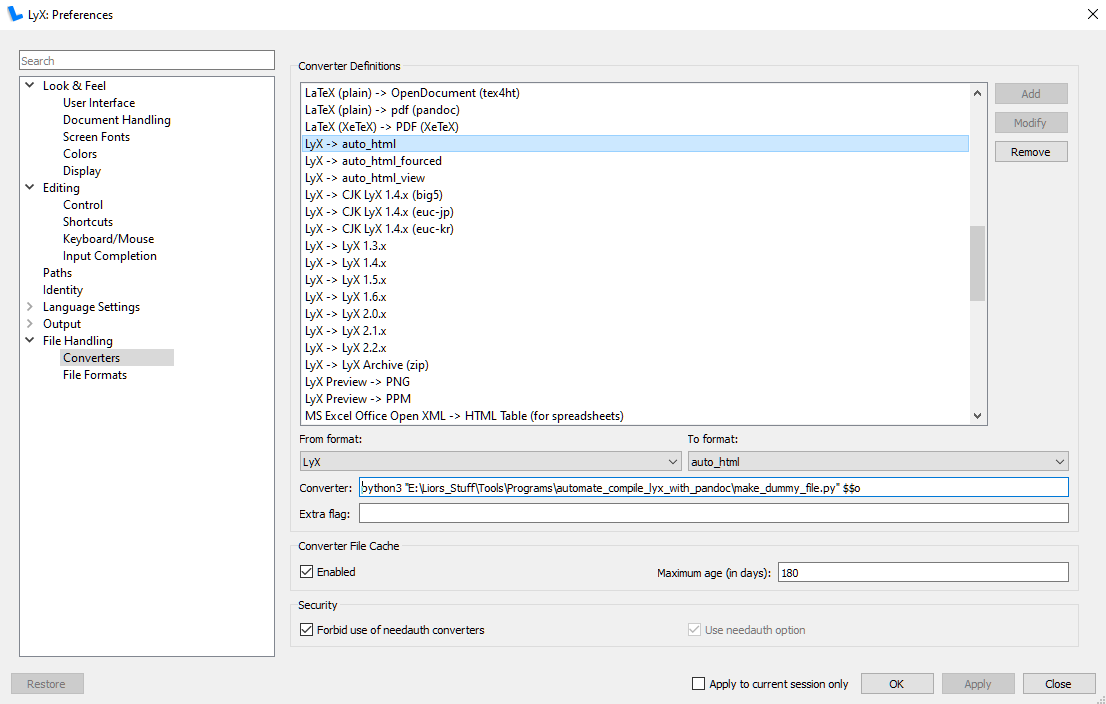This screenshot has height=704, width=1106.
Task: Click OK to confirm preferences
Action: click(x=897, y=684)
